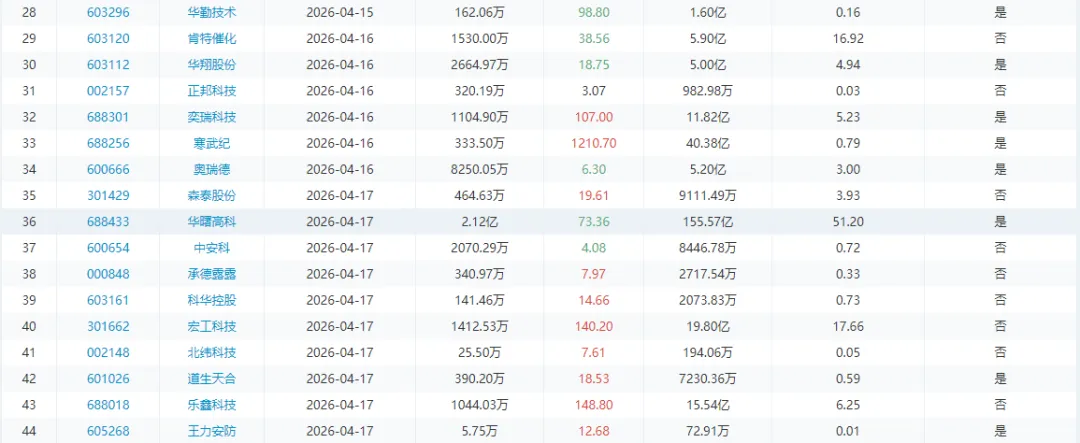The width and height of the screenshot is (1080, 443).
Task: Click stock name 肯特催化
Action: coord(212,39)
